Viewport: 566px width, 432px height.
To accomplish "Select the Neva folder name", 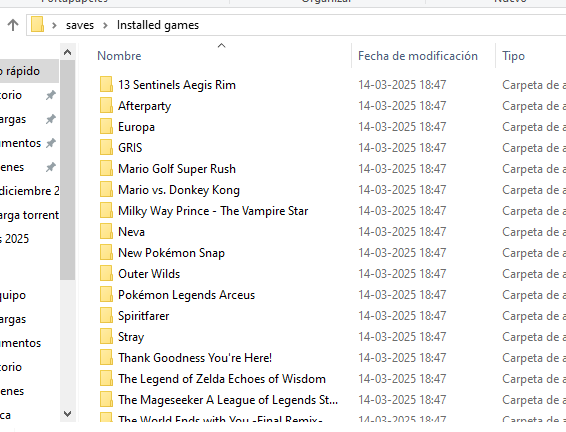I will point(131,232).
